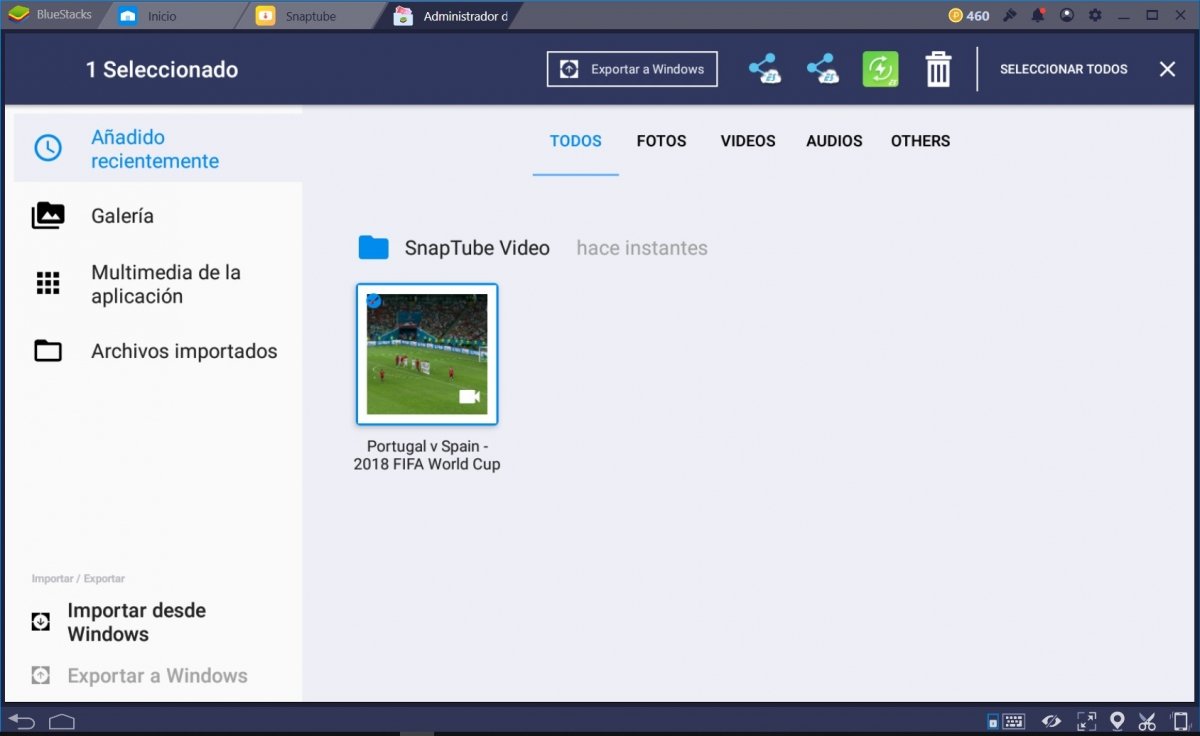This screenshot has width=1200, height=736.
Task: Click the grid icon for app media
Action: point(48,283)
